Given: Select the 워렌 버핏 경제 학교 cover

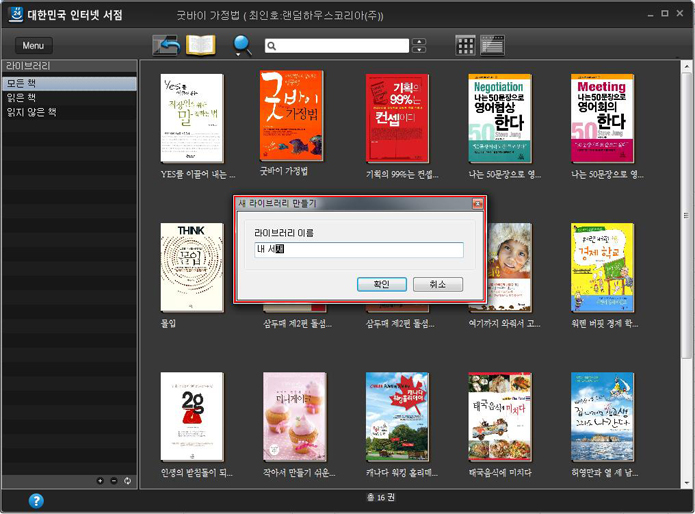Looking at the screenshot, I should click(x=602, y=268).
